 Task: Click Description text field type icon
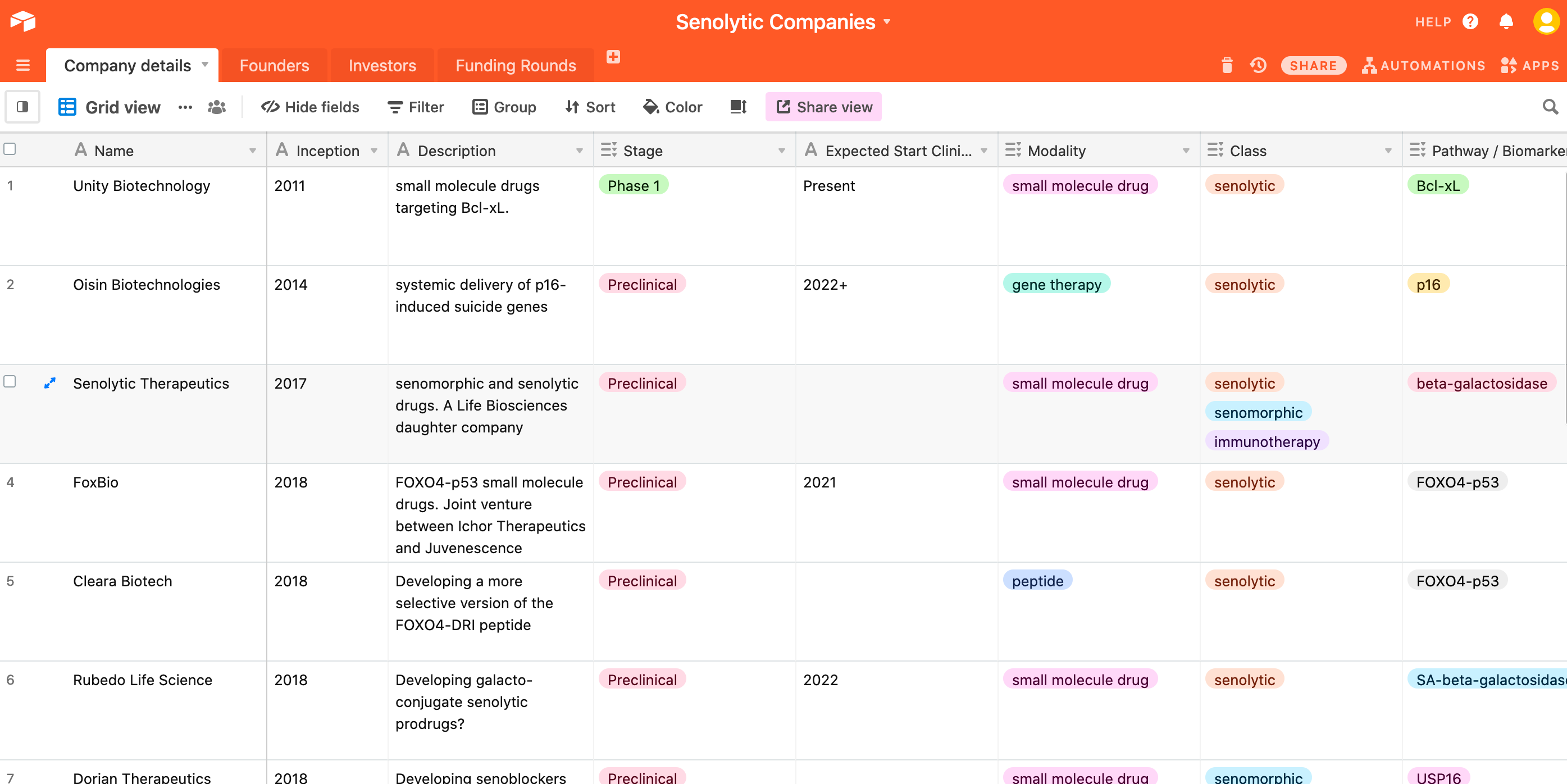click(x=403, y=149)
